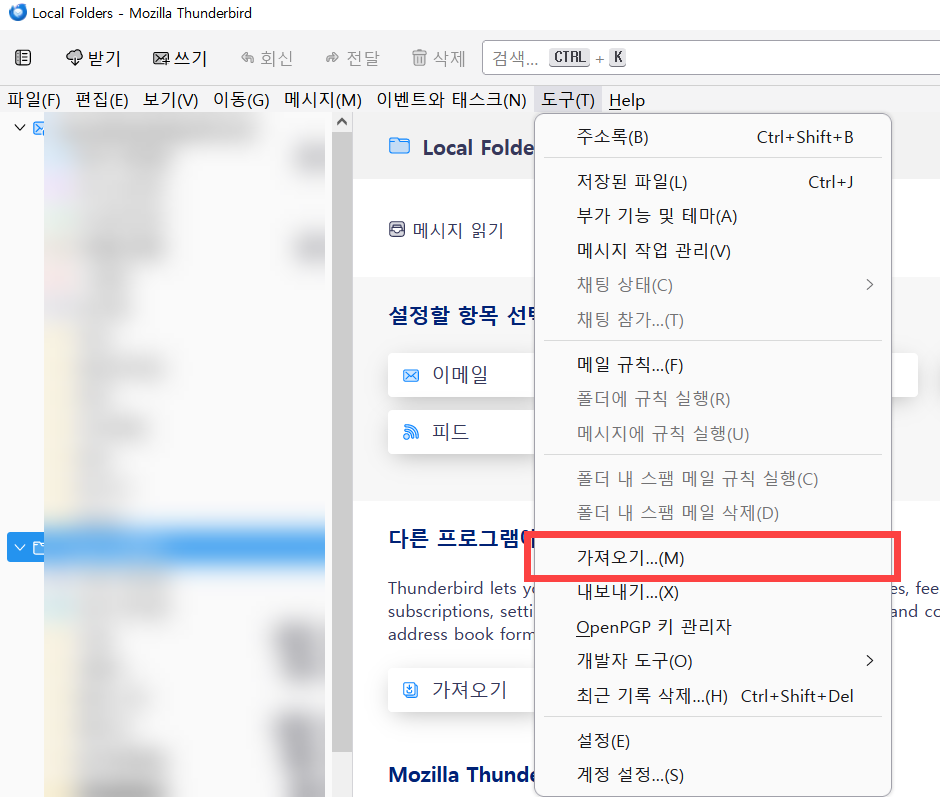Select 폴더 내 스팸 메일 삭제(D)
The image size is (940, 797).
(713, 513)
